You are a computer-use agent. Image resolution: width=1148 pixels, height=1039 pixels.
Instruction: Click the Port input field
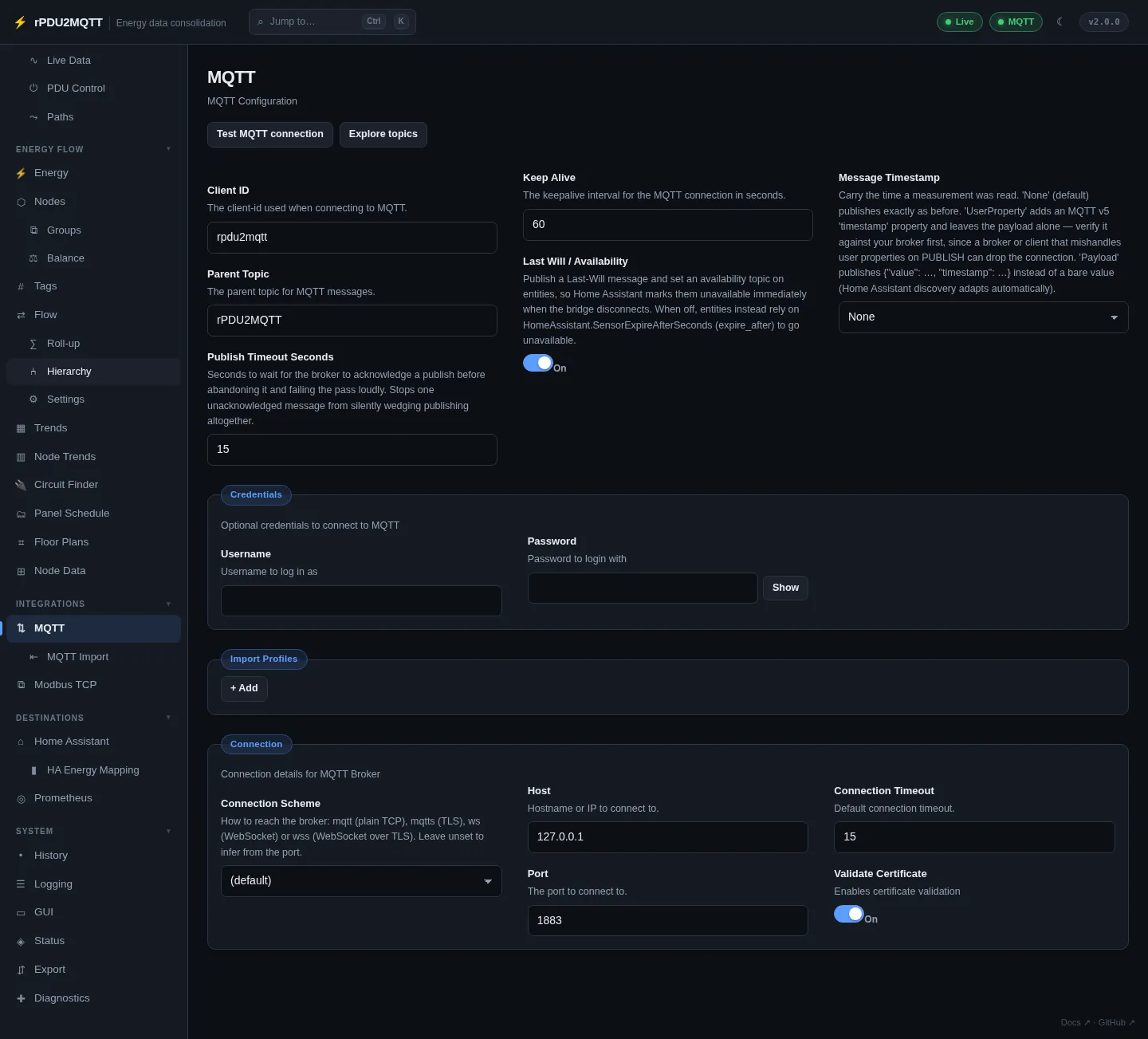pyautogui.click(x=668, y=921)
